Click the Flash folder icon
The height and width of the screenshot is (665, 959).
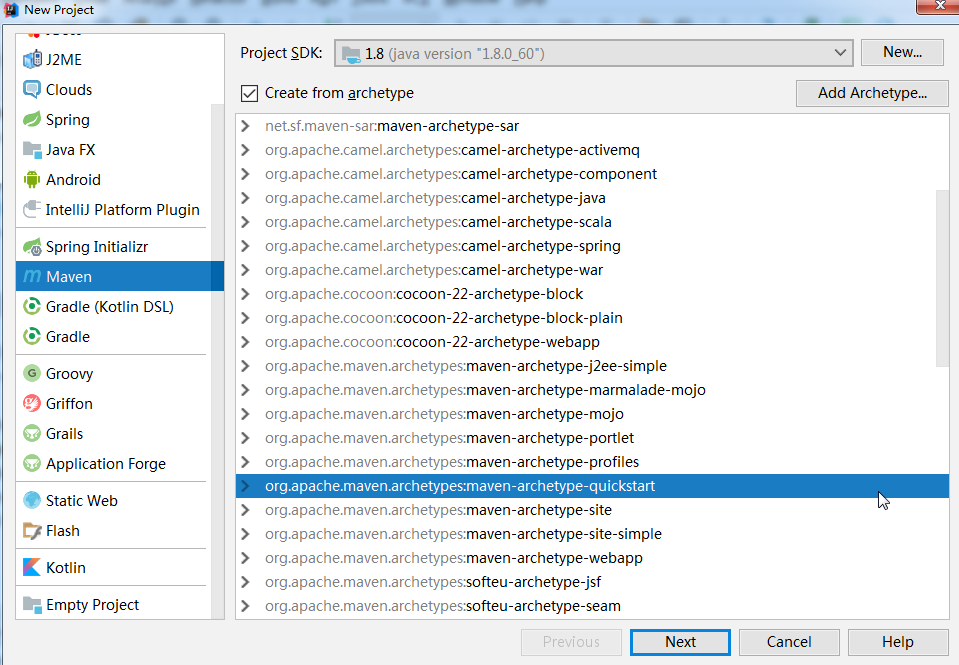point(32,530)
